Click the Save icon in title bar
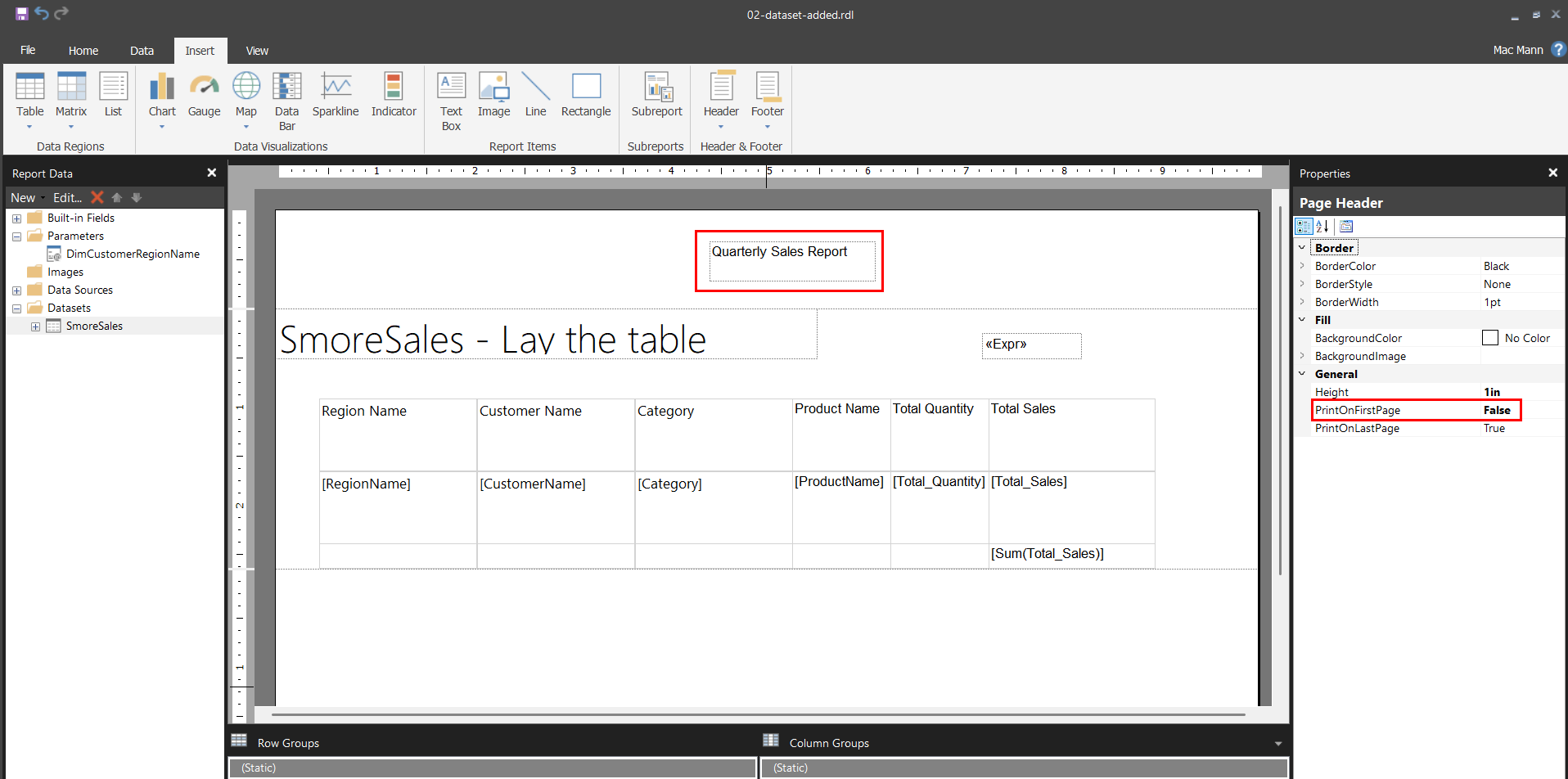Viewport: 1568px width, 779px height. click(x=22, y=14)
